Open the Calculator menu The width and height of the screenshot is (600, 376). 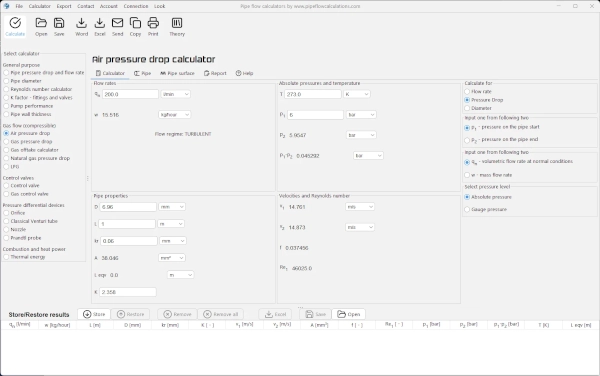coord(40,6)
